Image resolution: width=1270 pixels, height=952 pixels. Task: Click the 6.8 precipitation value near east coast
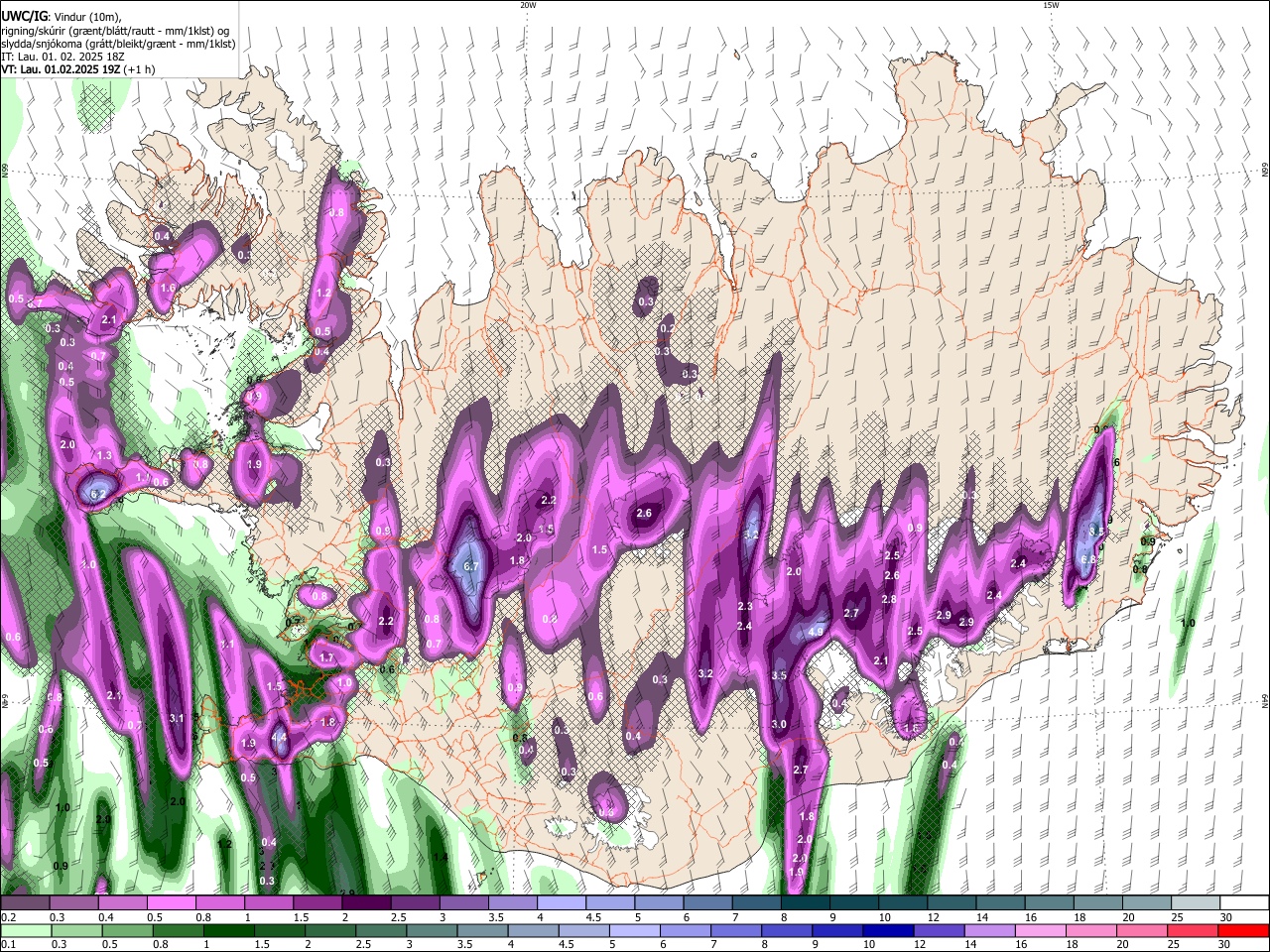coord(1088,559)
